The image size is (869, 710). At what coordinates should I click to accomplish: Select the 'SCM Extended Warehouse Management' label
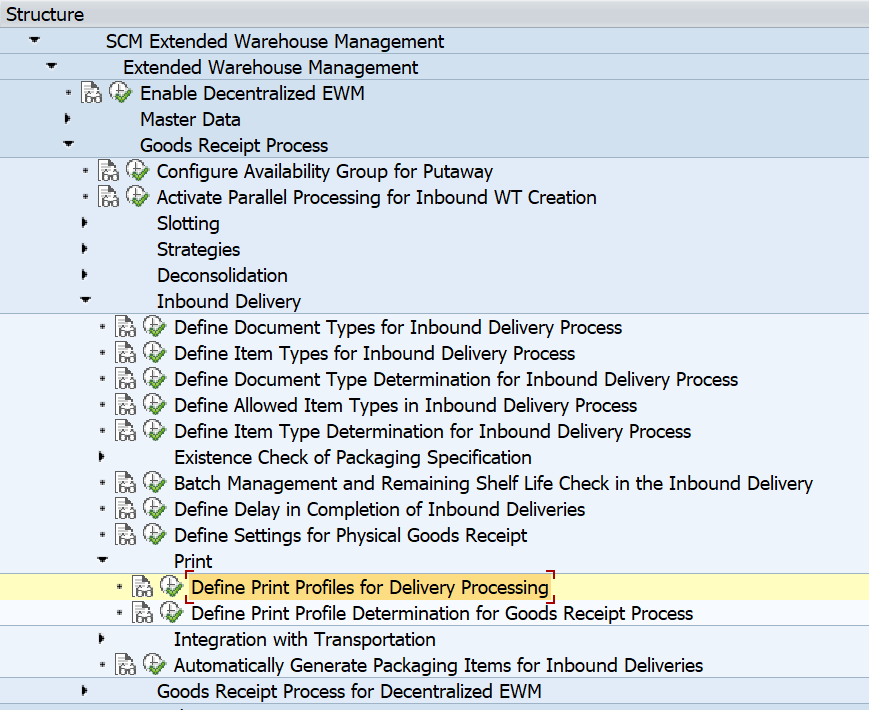275,42
